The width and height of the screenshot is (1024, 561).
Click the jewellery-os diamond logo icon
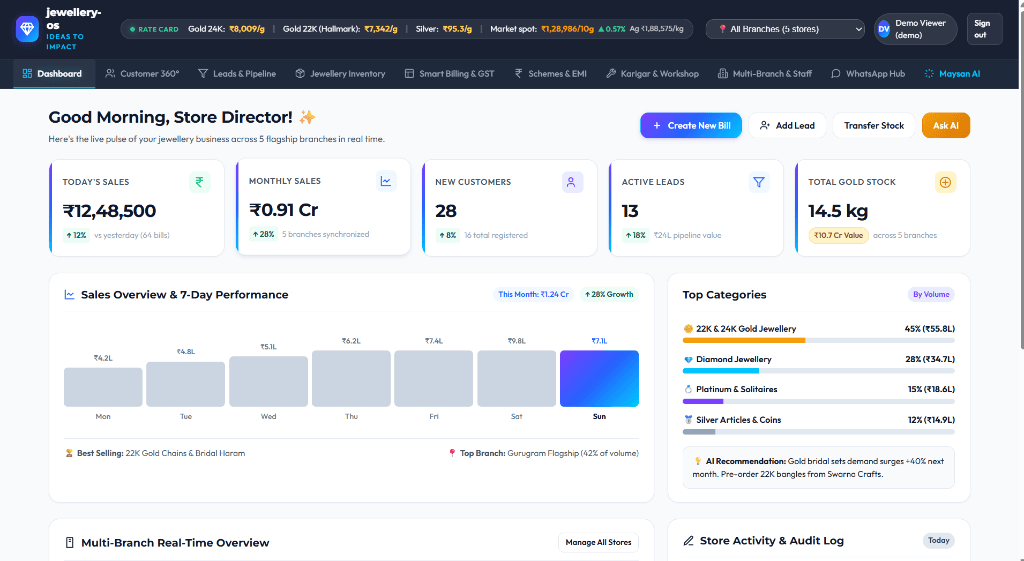(27, 29)
